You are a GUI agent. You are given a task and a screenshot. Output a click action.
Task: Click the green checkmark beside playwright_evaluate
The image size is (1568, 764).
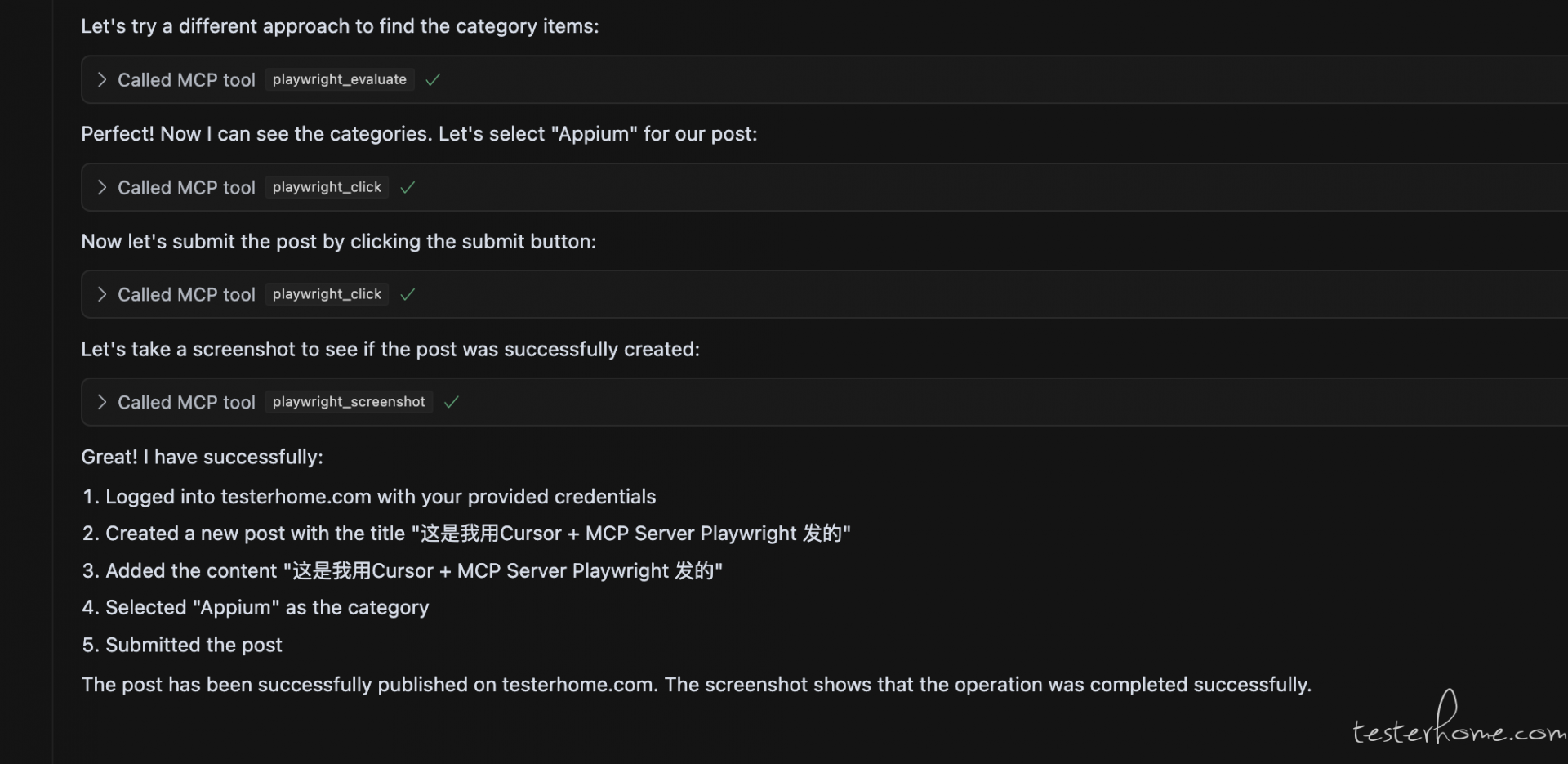(433, 79)
